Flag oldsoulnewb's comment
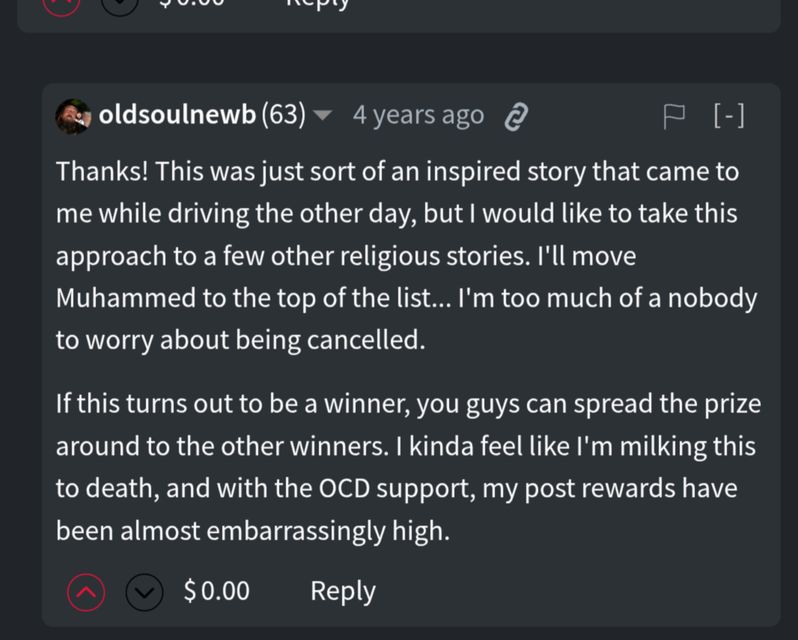 click(x=674, y=116)
